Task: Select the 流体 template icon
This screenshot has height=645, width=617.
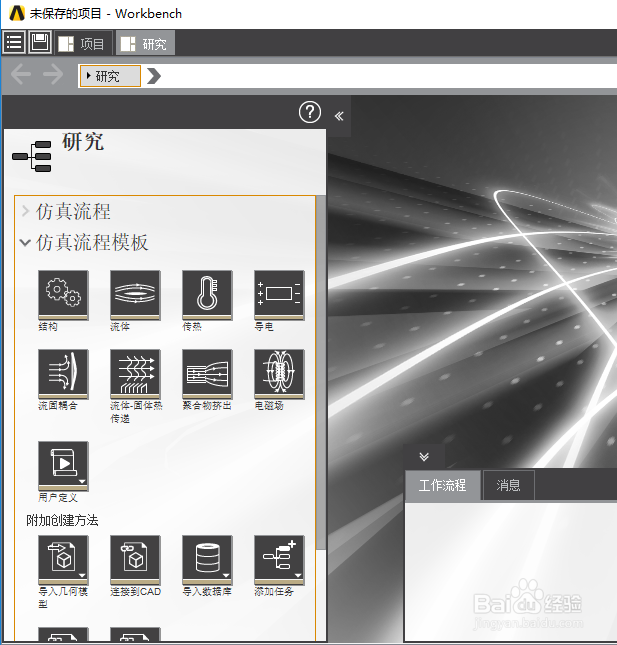Action: 135,295
